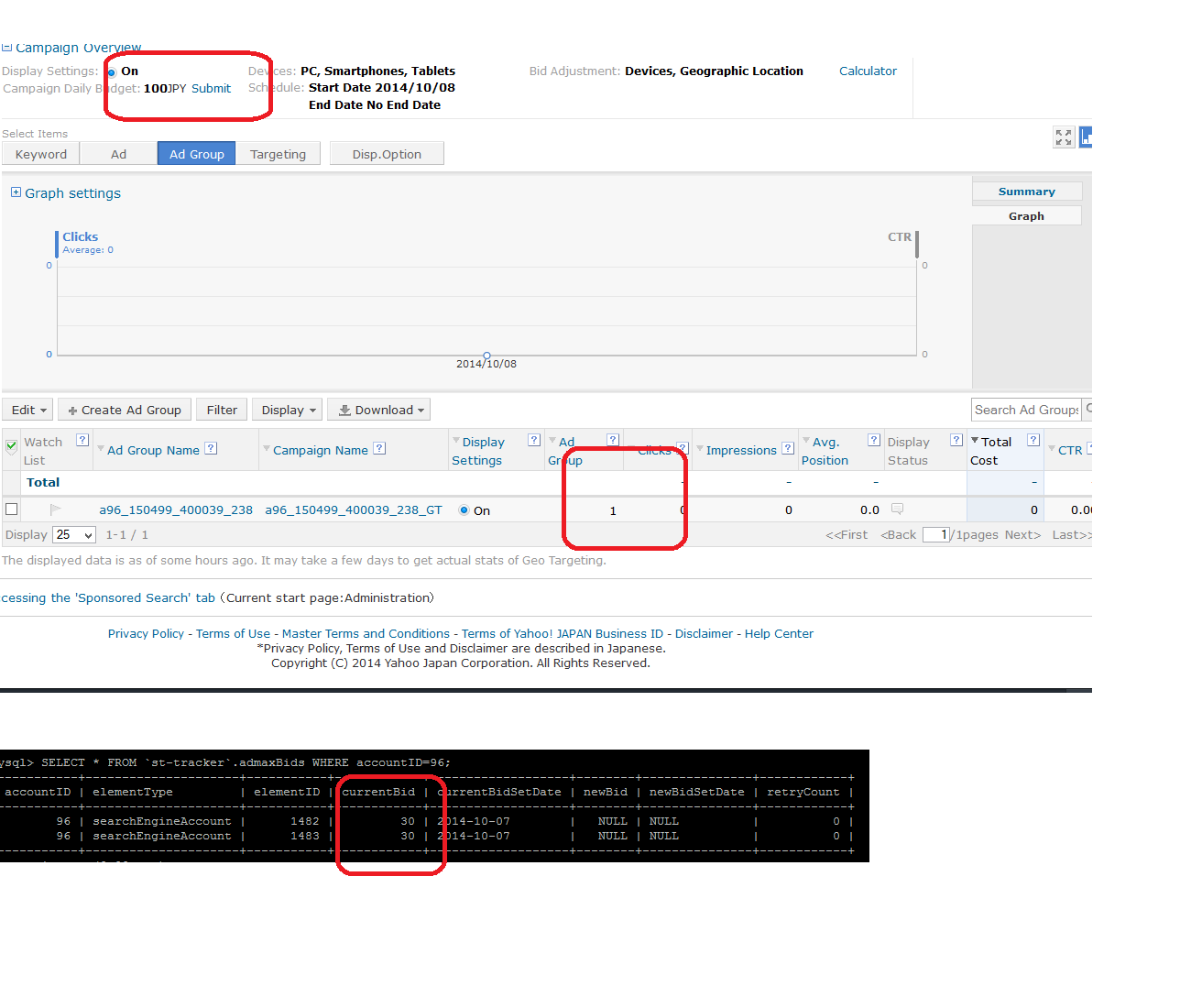Click Terms of Yahoo! JAPAN Business ID link
Viewport: 1191px width, 1008px height.
pos(563,633)
